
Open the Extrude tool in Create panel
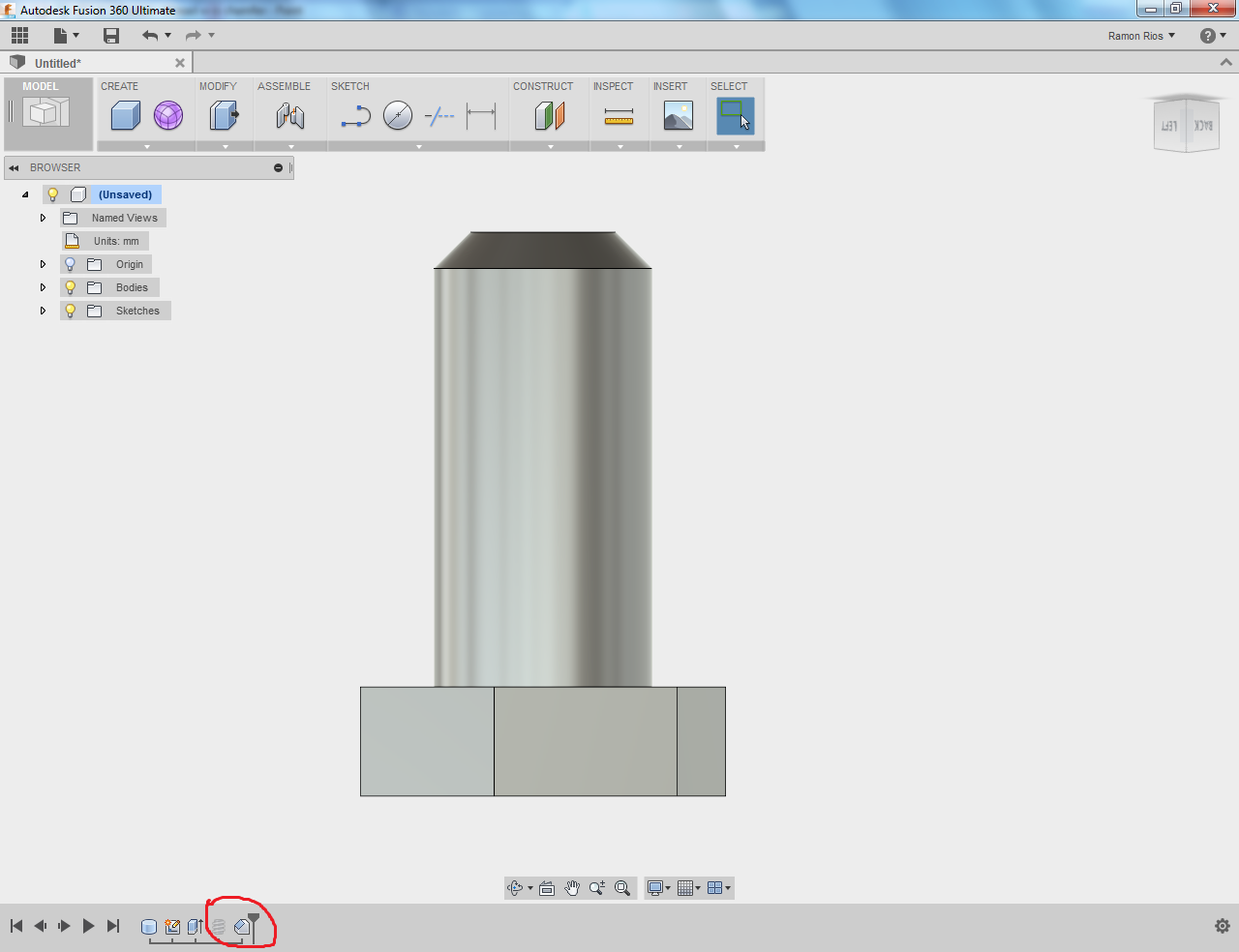[127, 114]
